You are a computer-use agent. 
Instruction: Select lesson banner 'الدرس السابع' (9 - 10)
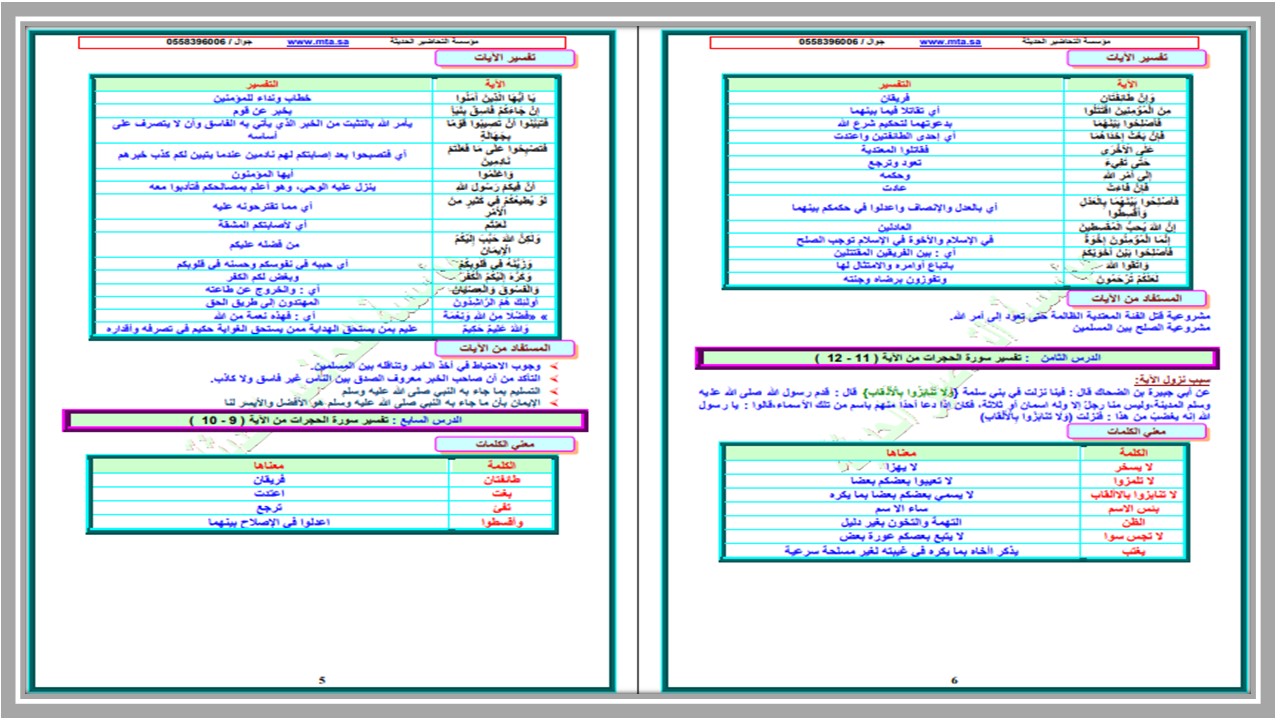click(x=324, y=421)
